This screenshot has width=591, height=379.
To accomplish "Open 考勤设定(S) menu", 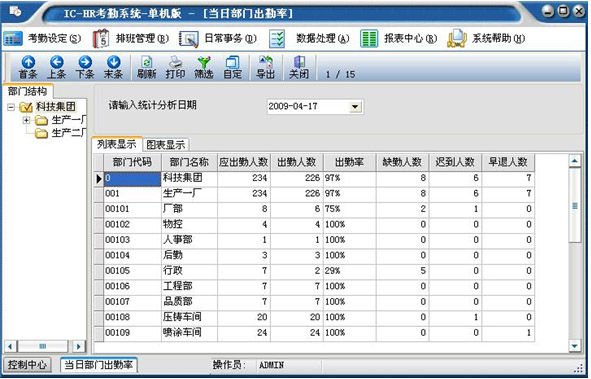I will [x=42, y=38].
